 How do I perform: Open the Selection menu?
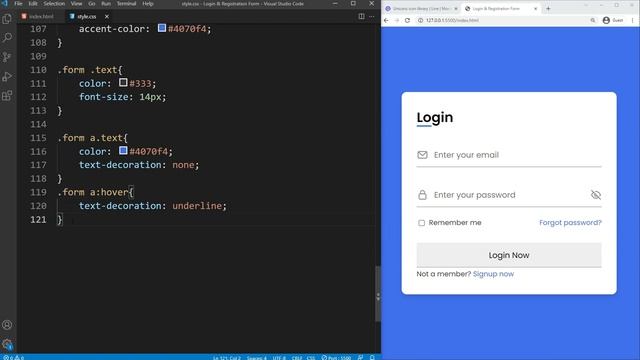coord(54,4)
